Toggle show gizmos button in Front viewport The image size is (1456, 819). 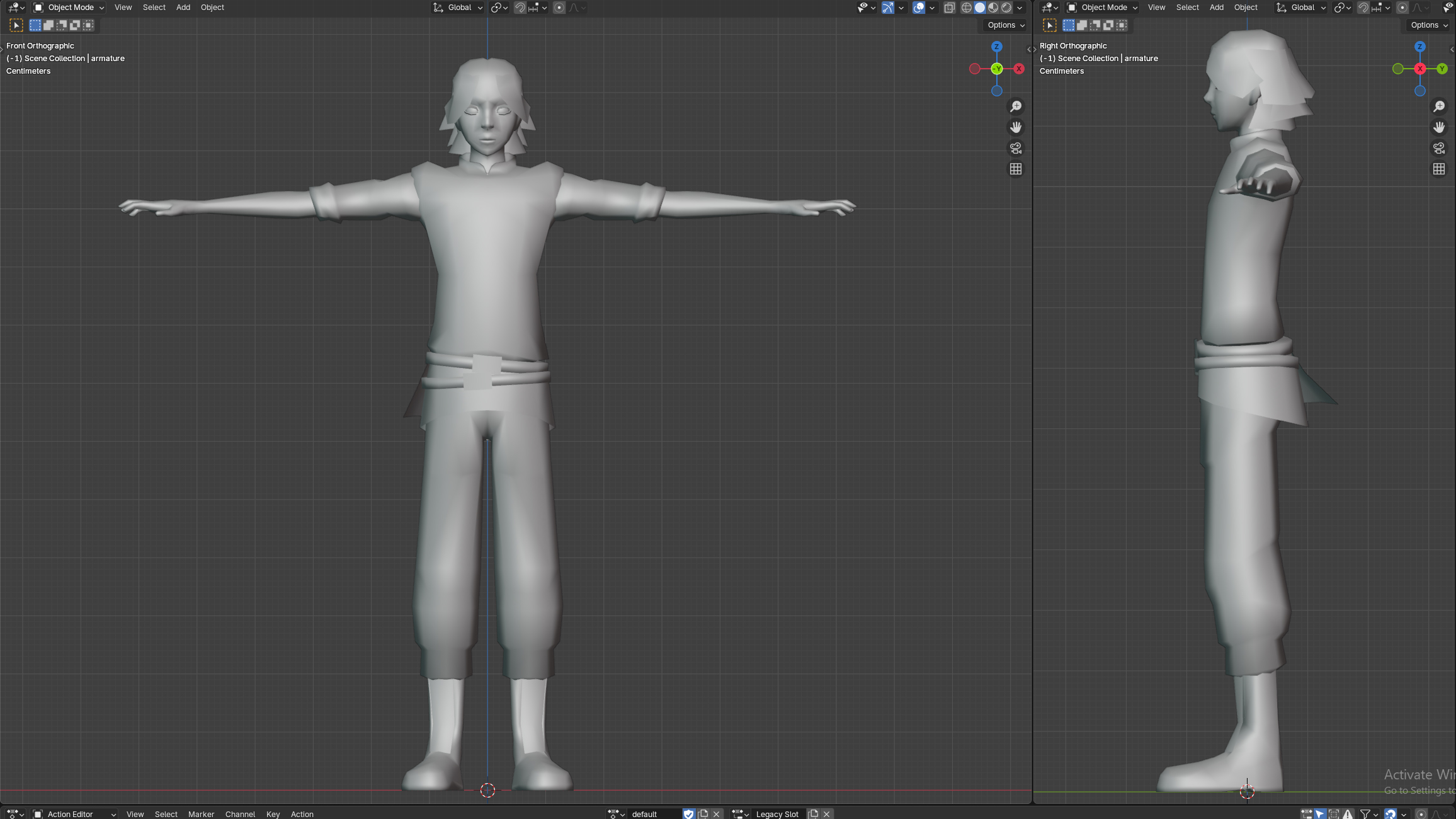887,8
